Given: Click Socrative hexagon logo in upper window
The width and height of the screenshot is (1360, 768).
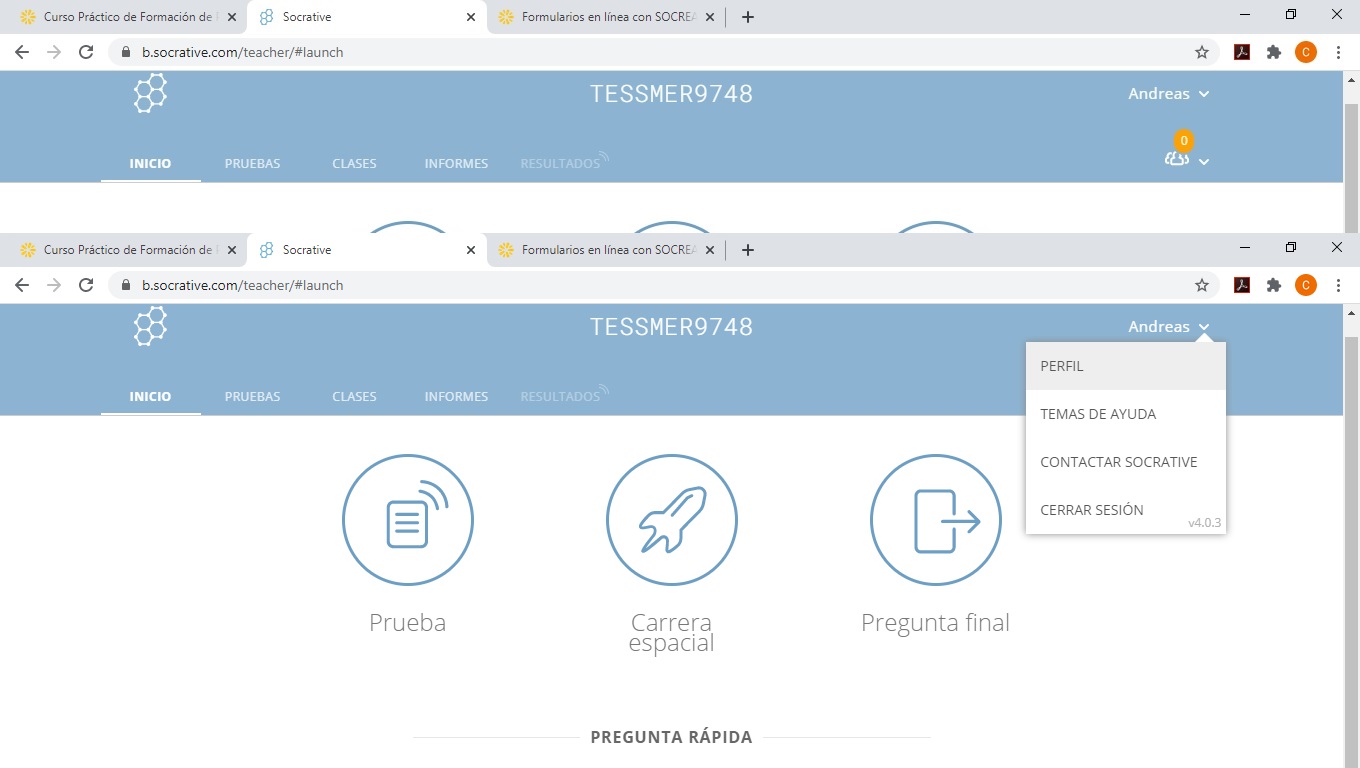Looking at the screenshot, I should [150, 94].
